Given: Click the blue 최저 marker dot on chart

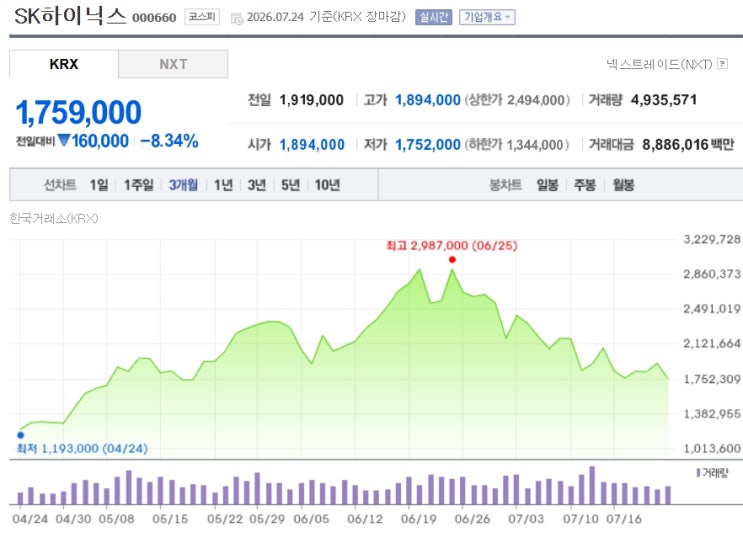Looking at the screenshot, I should point(20,435).
